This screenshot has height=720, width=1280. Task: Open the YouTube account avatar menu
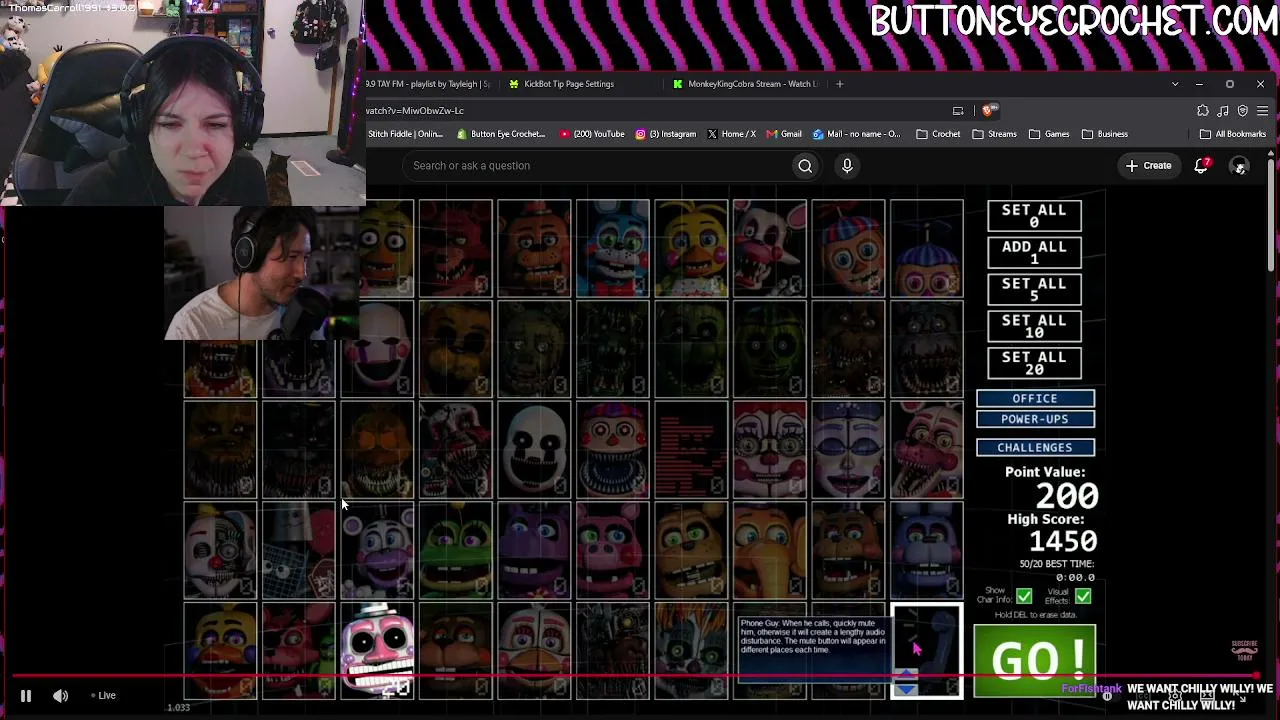coord(1239,166)
